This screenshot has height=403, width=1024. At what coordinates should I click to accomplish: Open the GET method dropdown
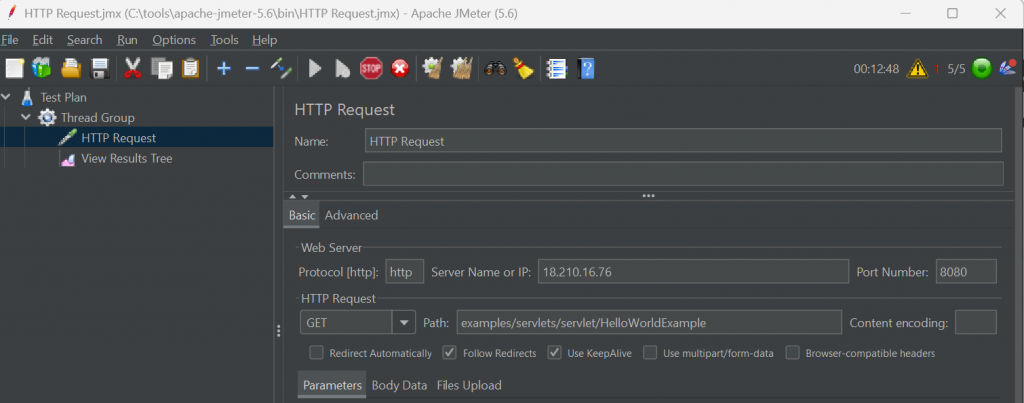point(404,322)
